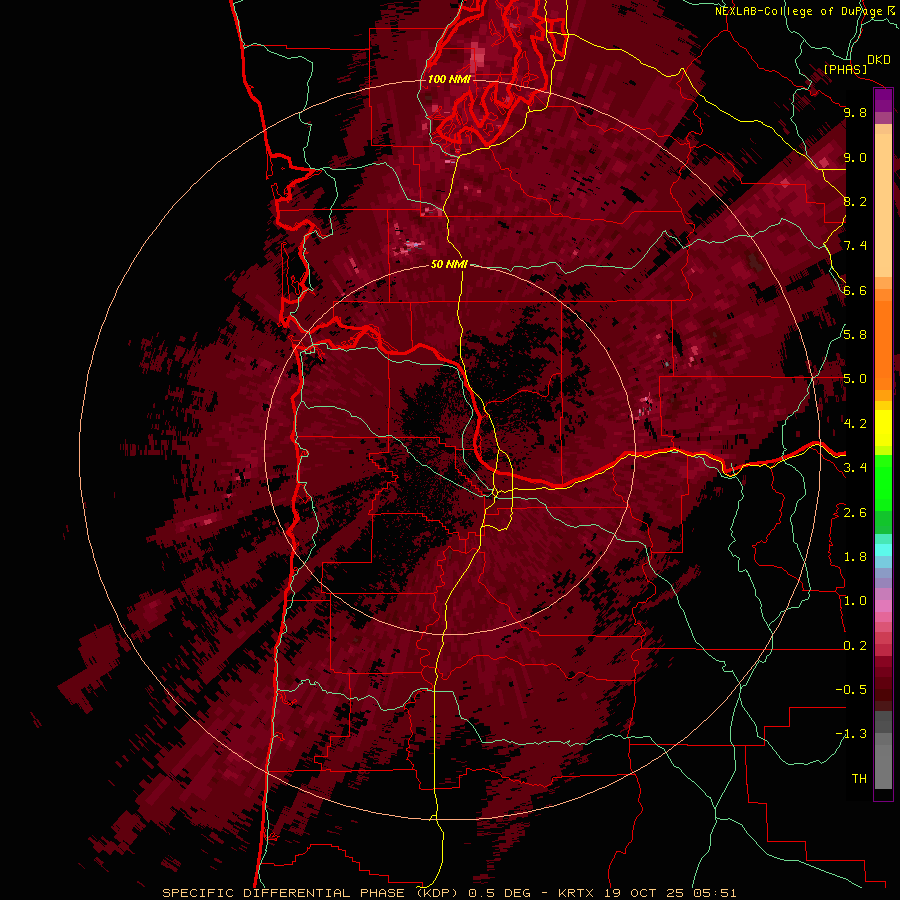The height and width of the screenshot is (900, 900).
Task: Click the 9.0 value on the color scale
Action: (x=855, y=157)
